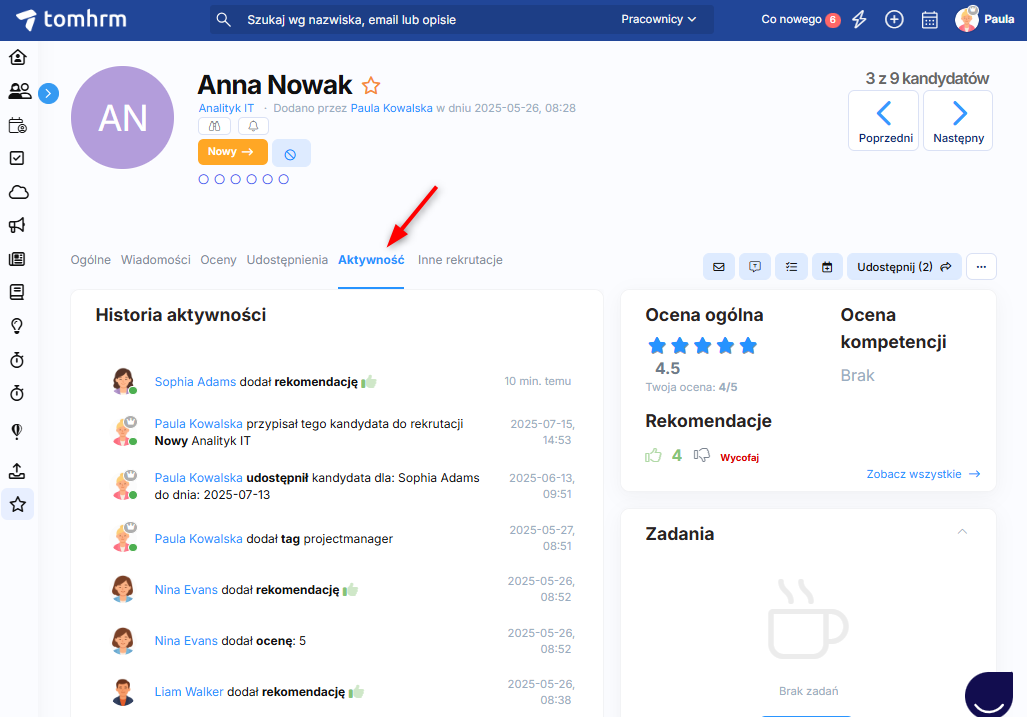The width and height of the screenshot is (1027, 717).
Task: Set rating with the fifth blue star
Action: click(x=748, y=346)
